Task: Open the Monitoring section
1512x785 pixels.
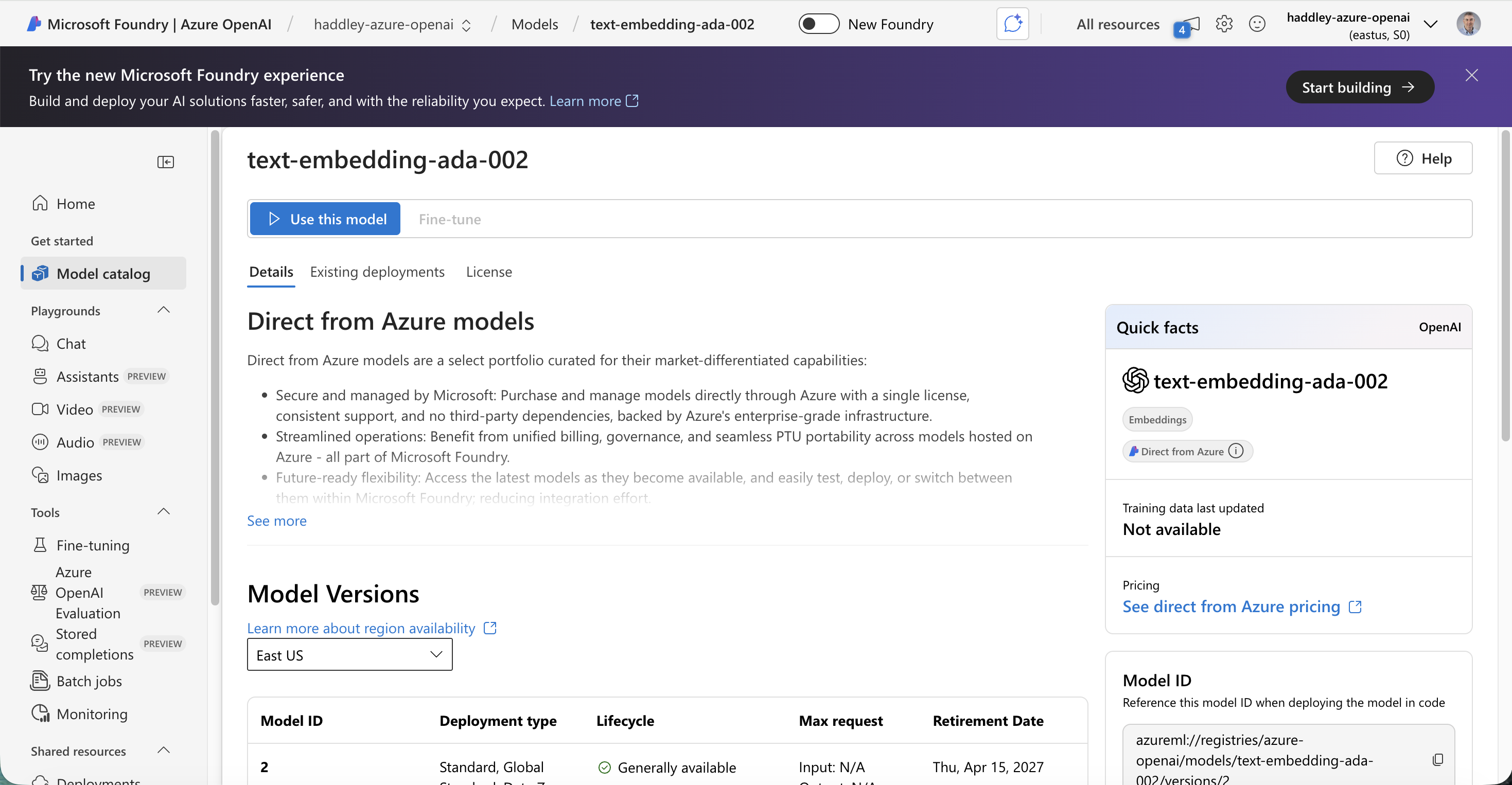Action: (x=91, y=713)
